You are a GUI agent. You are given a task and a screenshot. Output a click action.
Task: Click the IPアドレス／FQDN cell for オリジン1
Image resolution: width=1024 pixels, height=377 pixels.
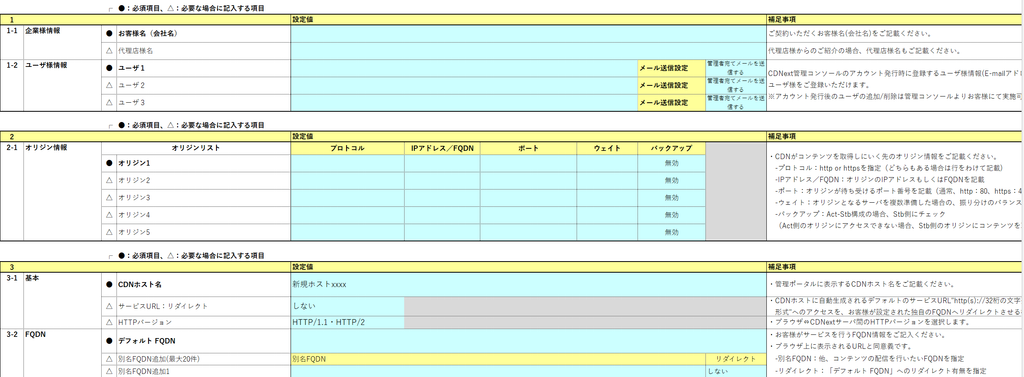tap(442, 163)
